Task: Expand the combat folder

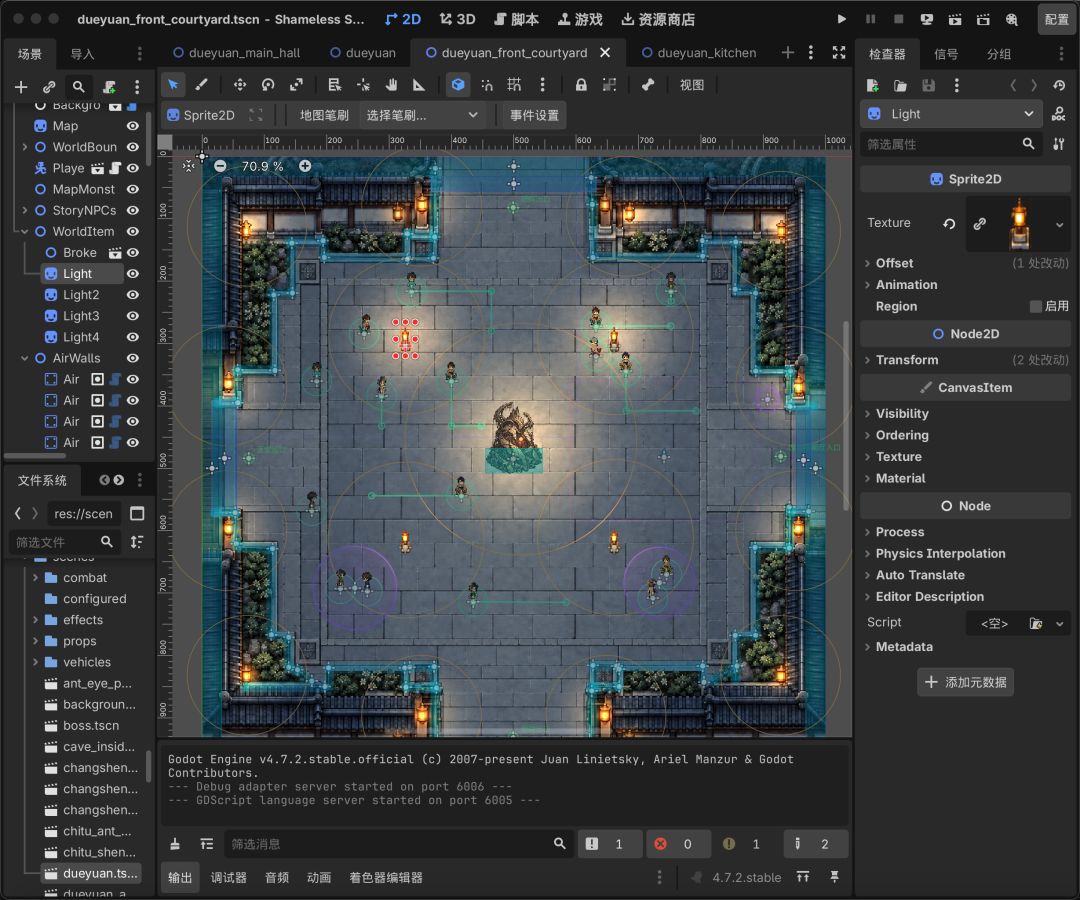Action: pos(35,578)
